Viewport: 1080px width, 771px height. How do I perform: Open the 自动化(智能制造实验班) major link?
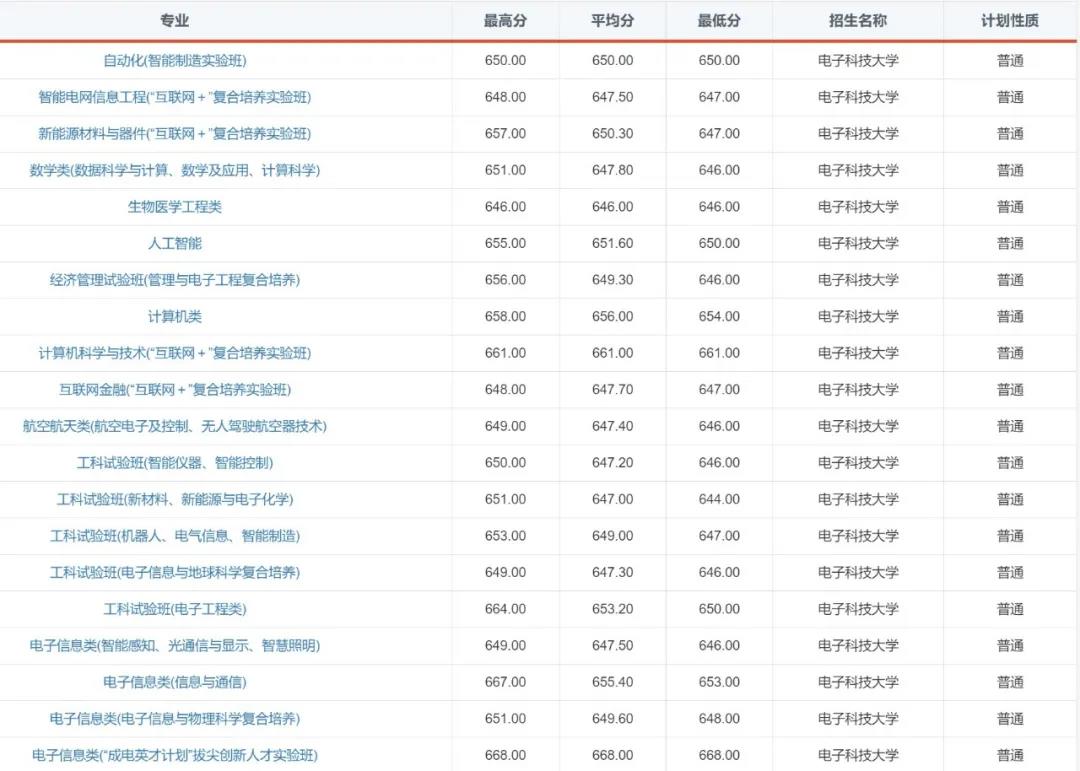[x=175, y=60]
